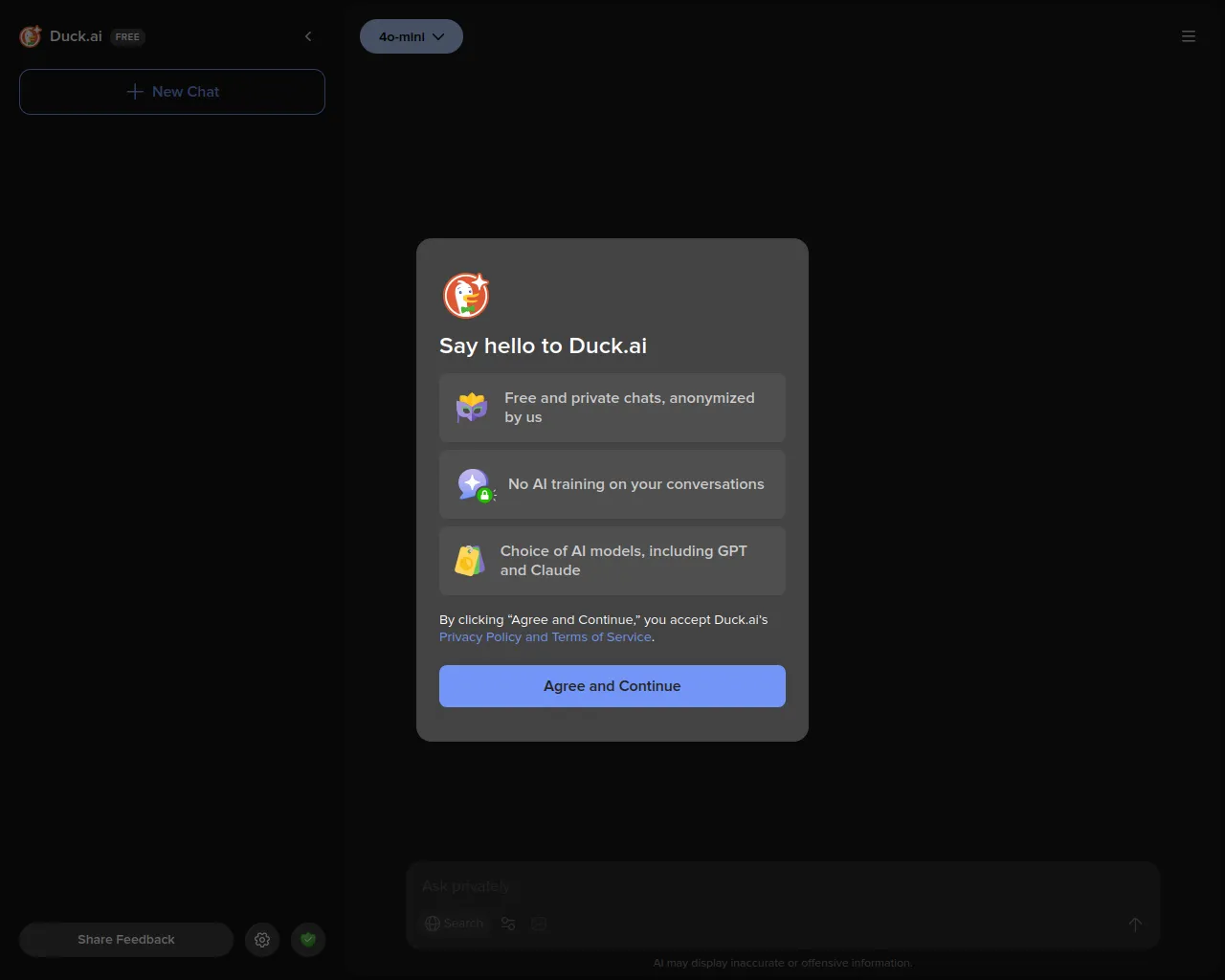
Task: Start a New Chat
Action: click(x=172, y=92)
